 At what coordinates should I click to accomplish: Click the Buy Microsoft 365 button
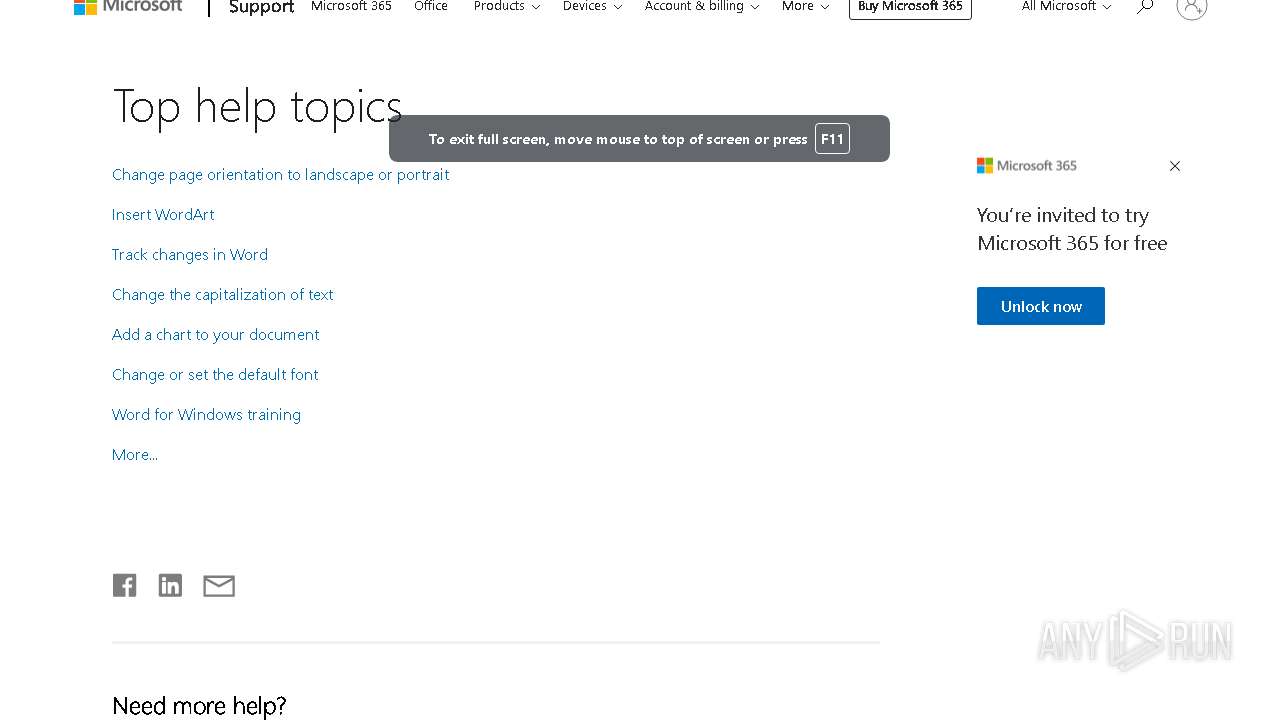pos(910,7)
